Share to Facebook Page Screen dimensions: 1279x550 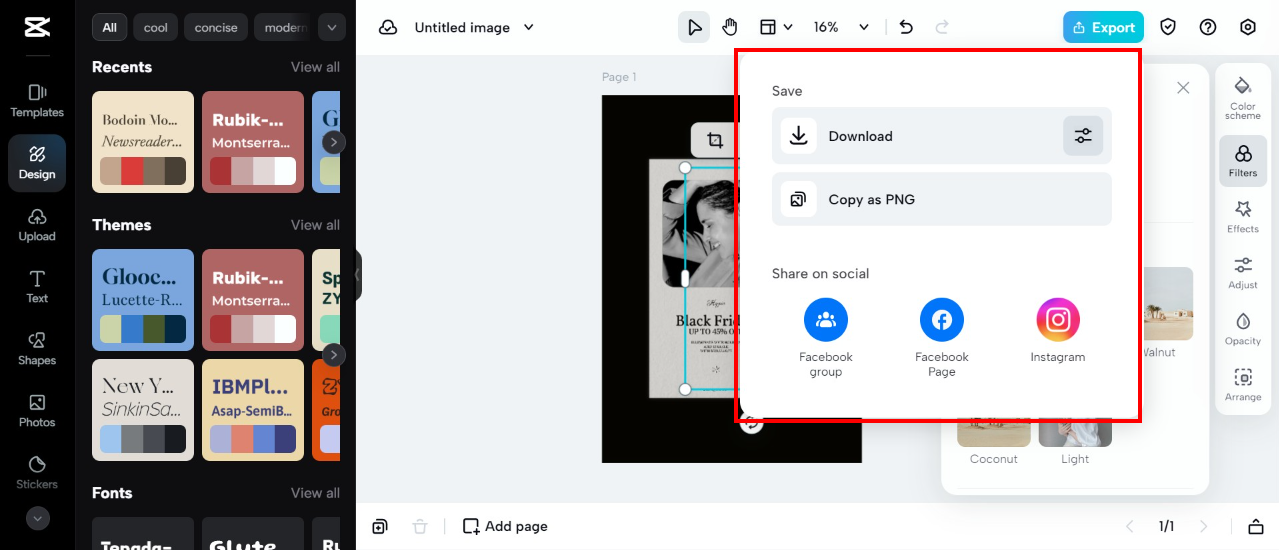pos(942,338)
